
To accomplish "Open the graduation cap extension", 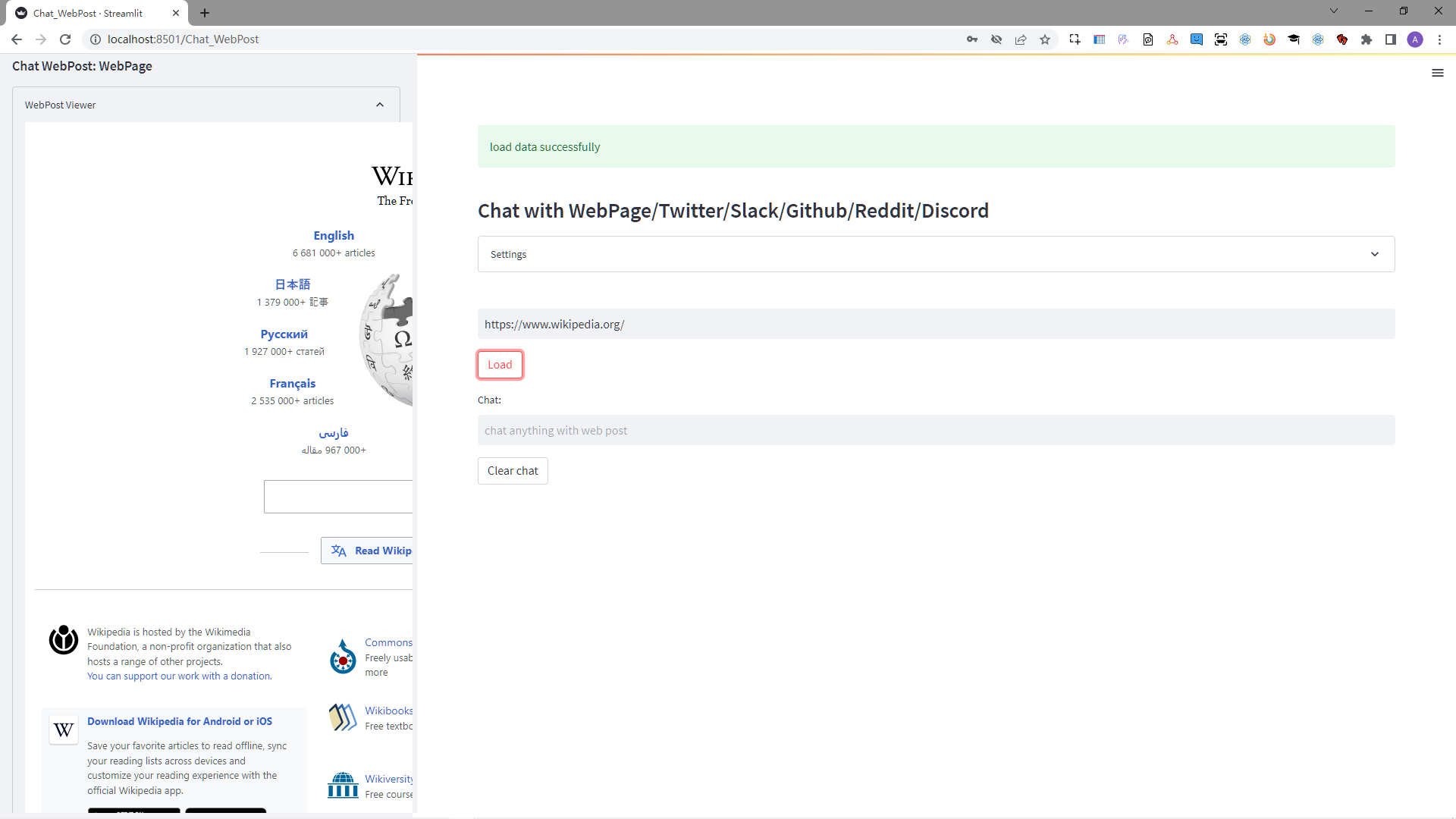I will [1294, 39].
